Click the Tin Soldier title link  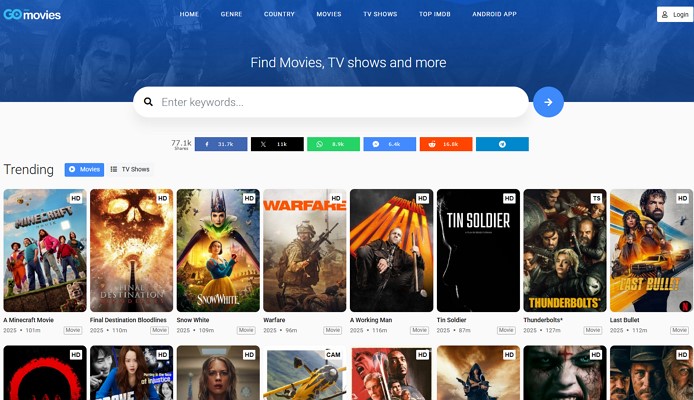(451, 320)
